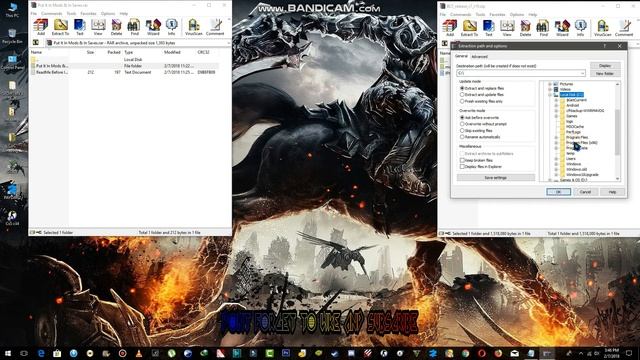Click Info icon in right WinRAR window

tap(580, 28)
